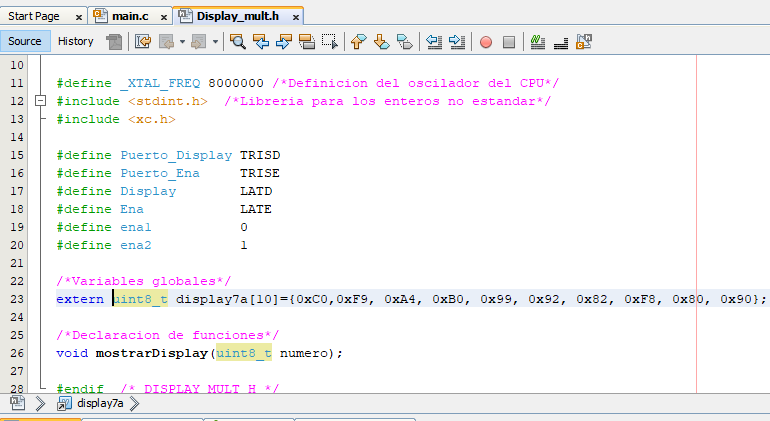Click #endif directive on line 28
The width and height of the screenshot is (770, 421).
[x=80, y=389]
